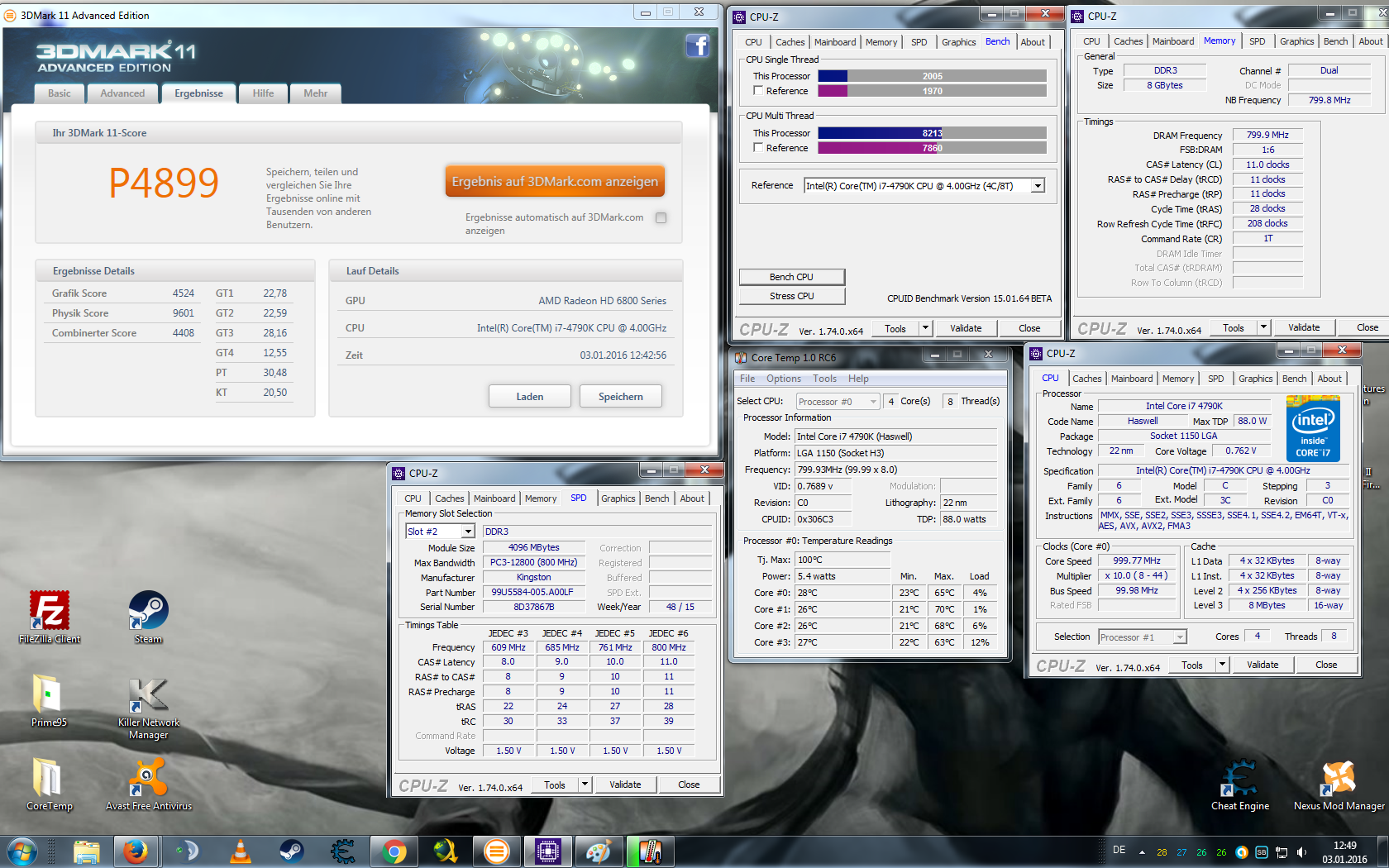Show hidden system tray icons
1389x868 pixels.
[1142, 852]
